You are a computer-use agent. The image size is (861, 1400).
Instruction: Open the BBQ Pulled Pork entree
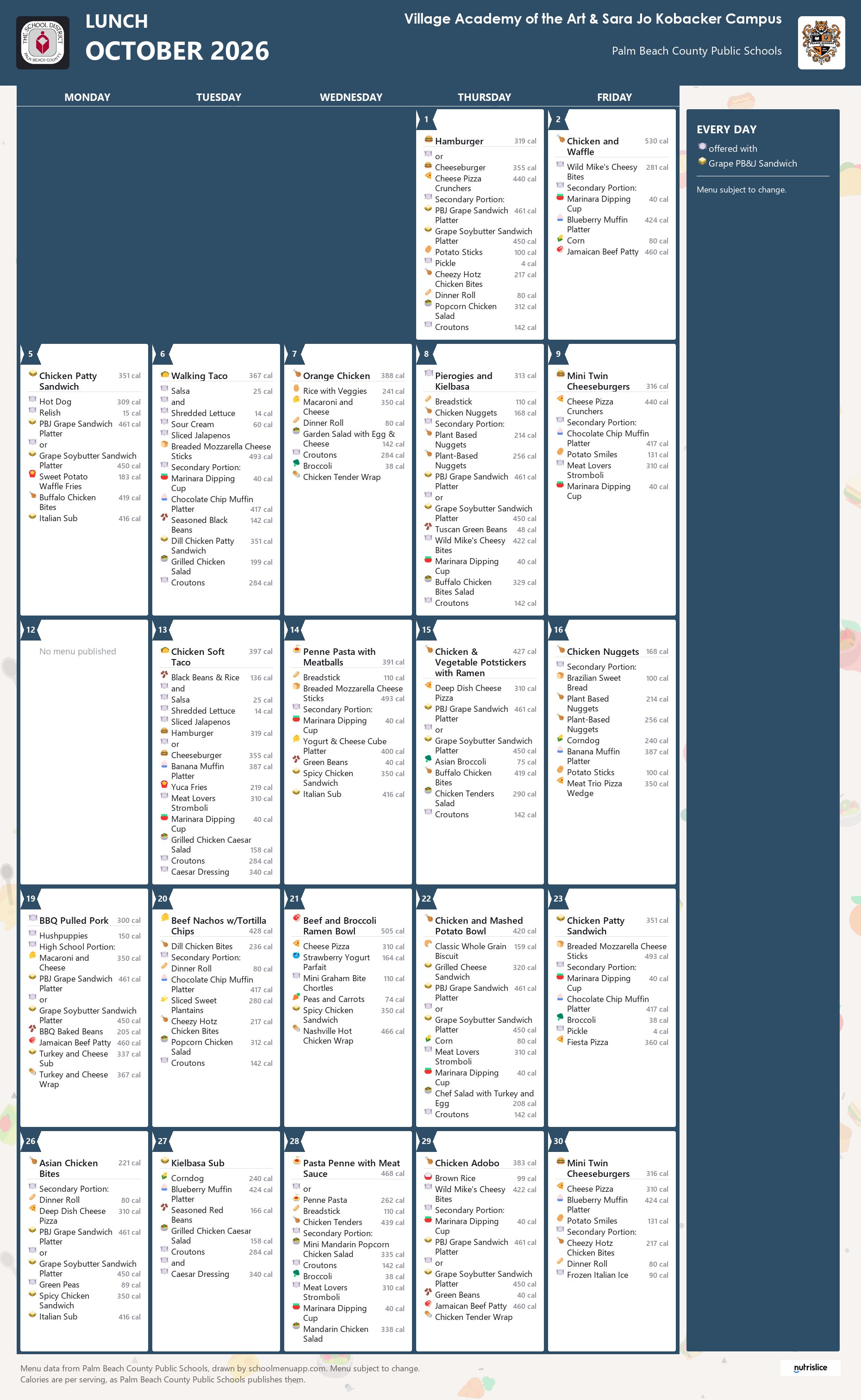74,921
